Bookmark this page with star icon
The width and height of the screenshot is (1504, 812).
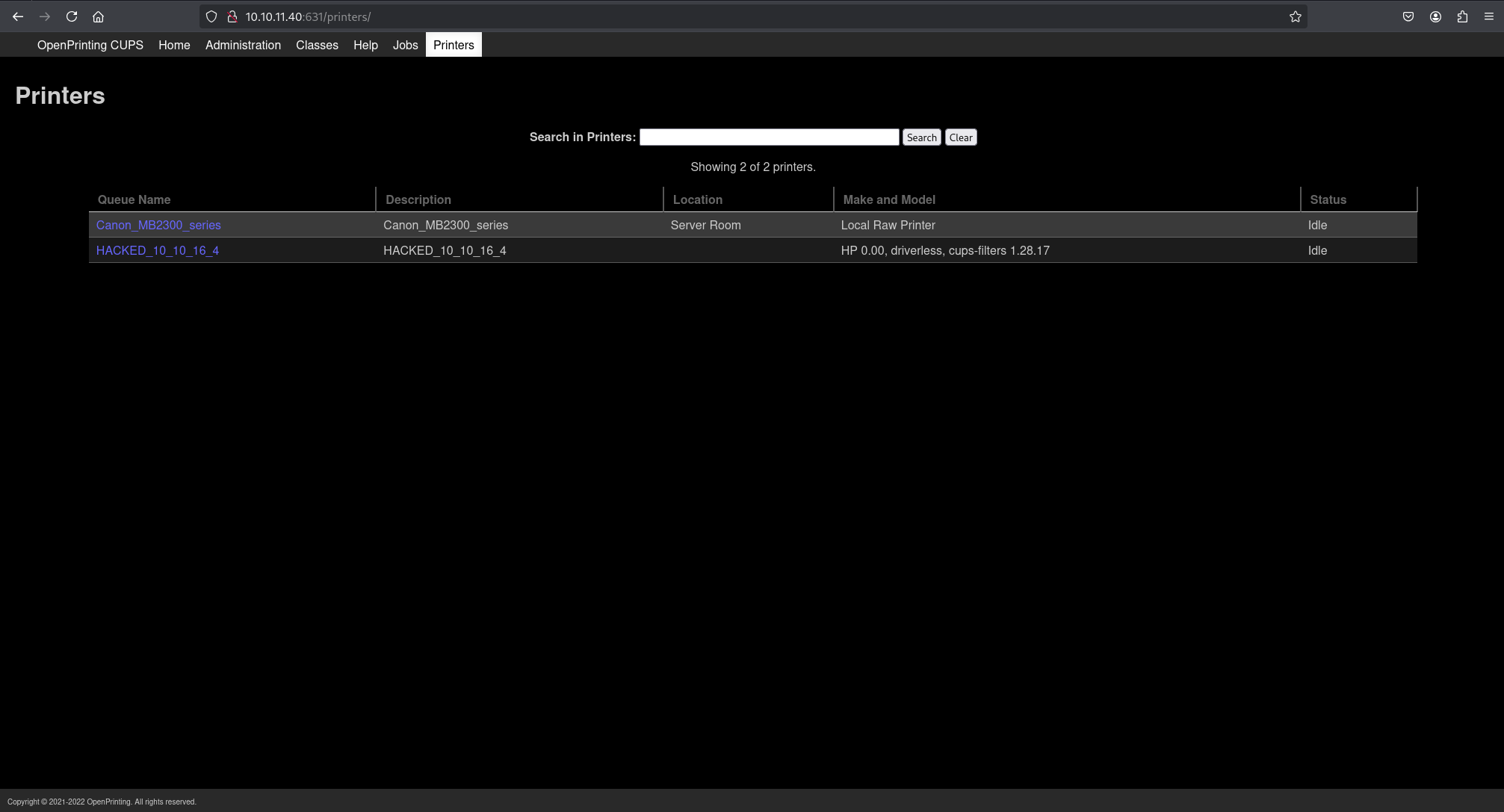(1295, 16)
